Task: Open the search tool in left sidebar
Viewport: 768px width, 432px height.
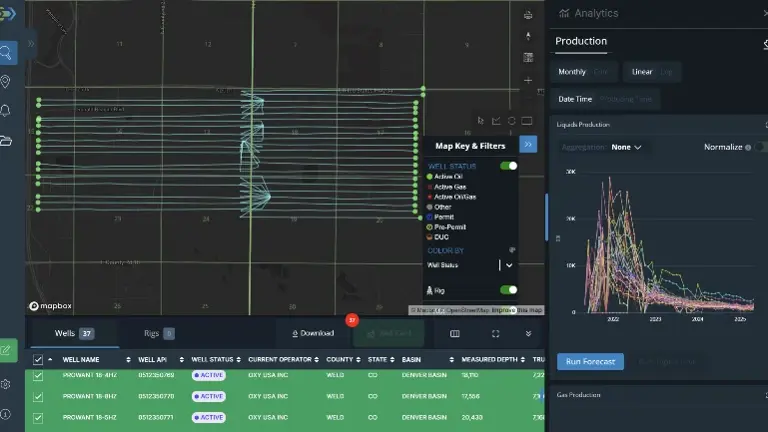Action: click(7, 53)
